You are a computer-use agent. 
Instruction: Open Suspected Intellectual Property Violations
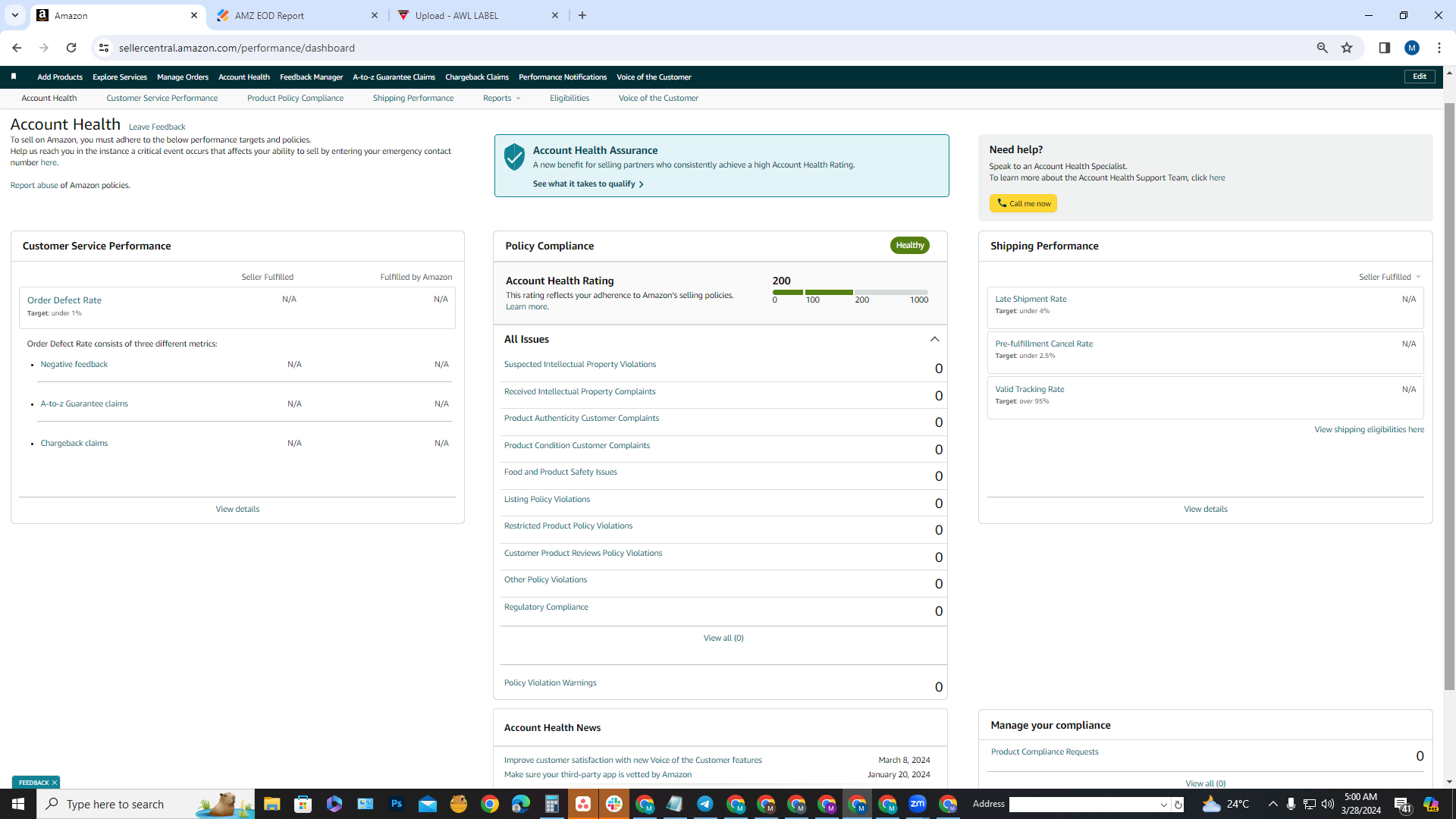580,364
